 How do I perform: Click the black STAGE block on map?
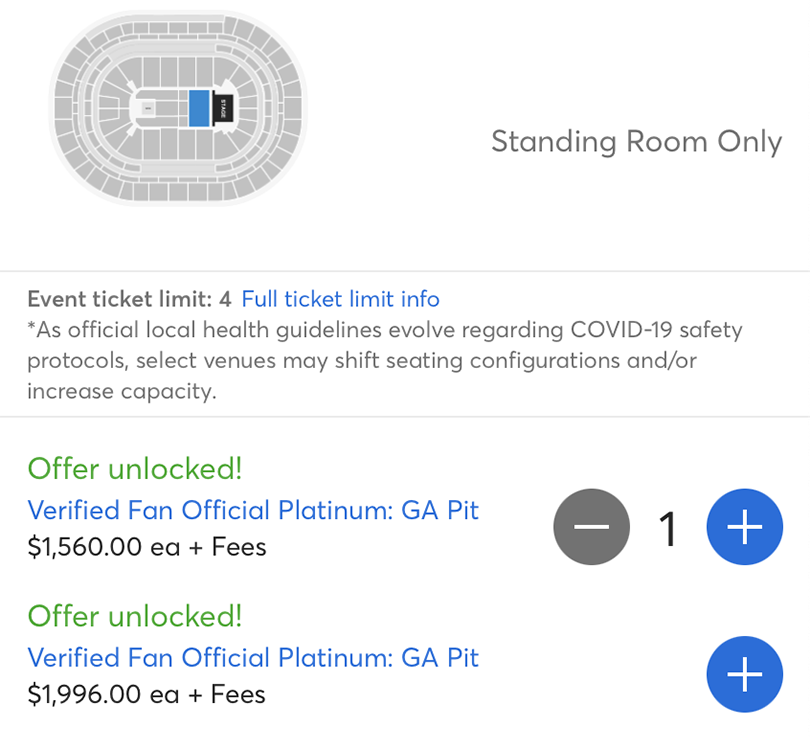pos(223,108)
